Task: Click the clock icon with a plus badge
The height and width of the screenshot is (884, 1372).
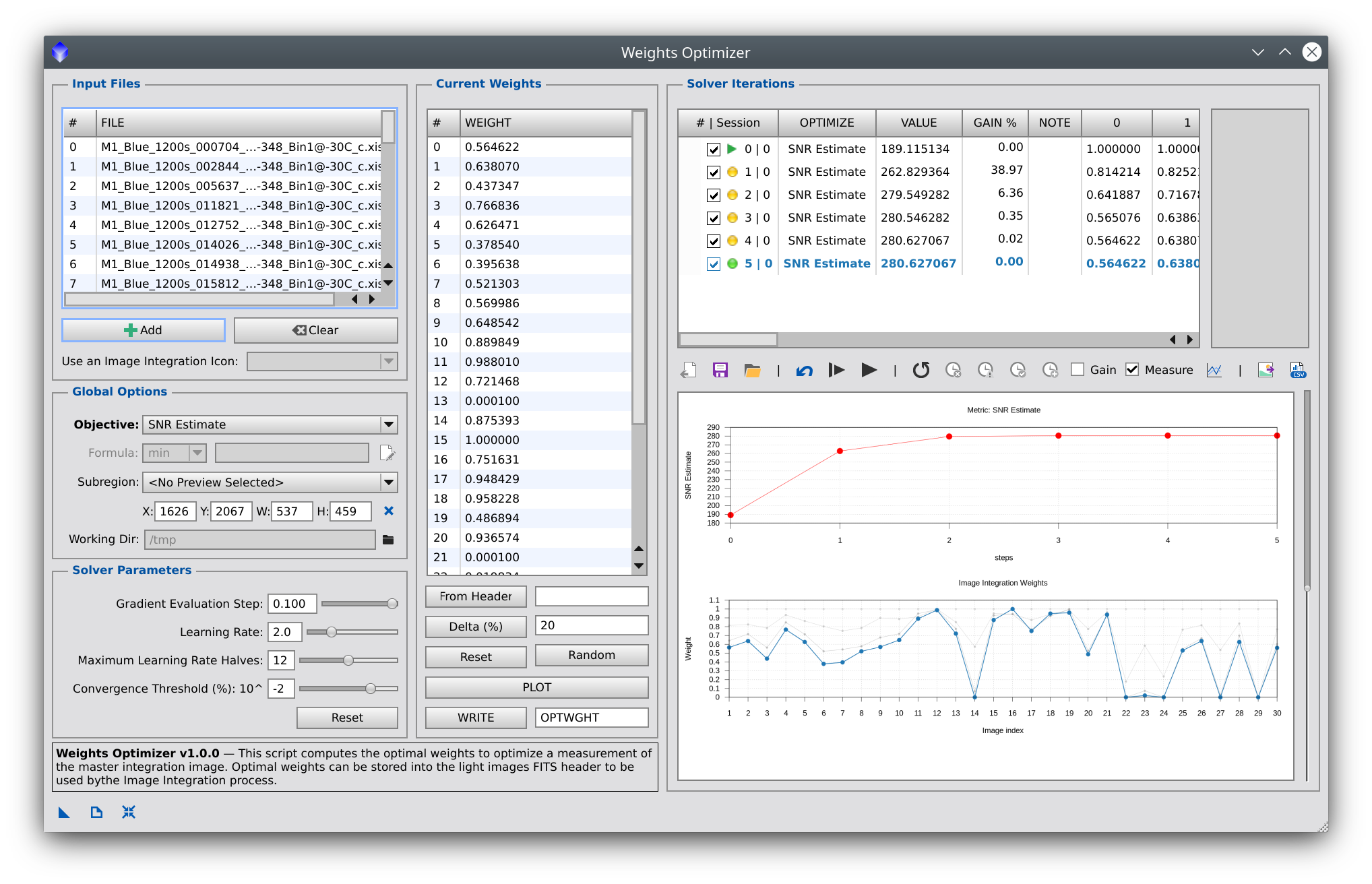Action: (x=1050, y=370)
